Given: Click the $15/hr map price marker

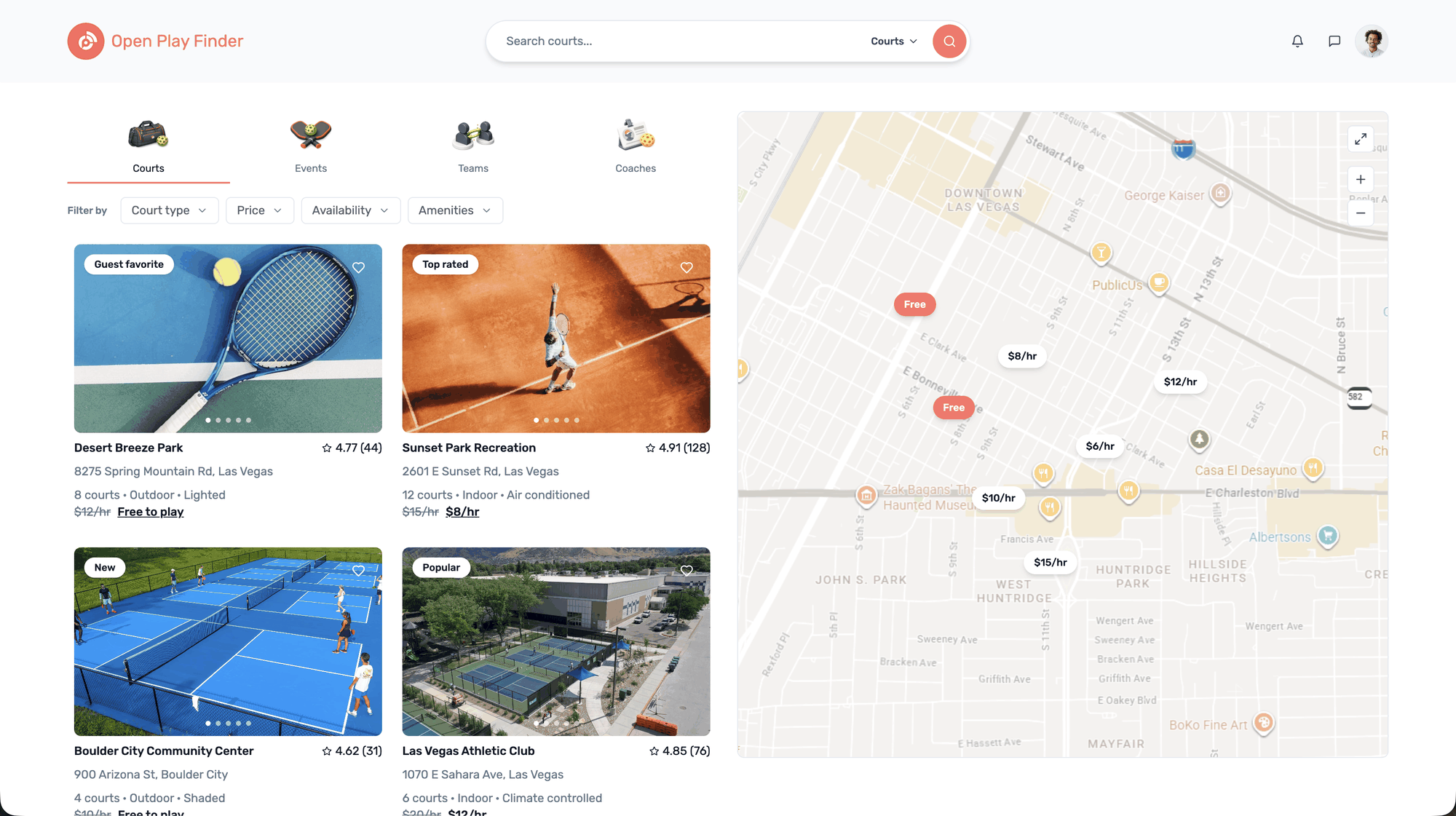Looking at the screenshot, I should 1051,563.
